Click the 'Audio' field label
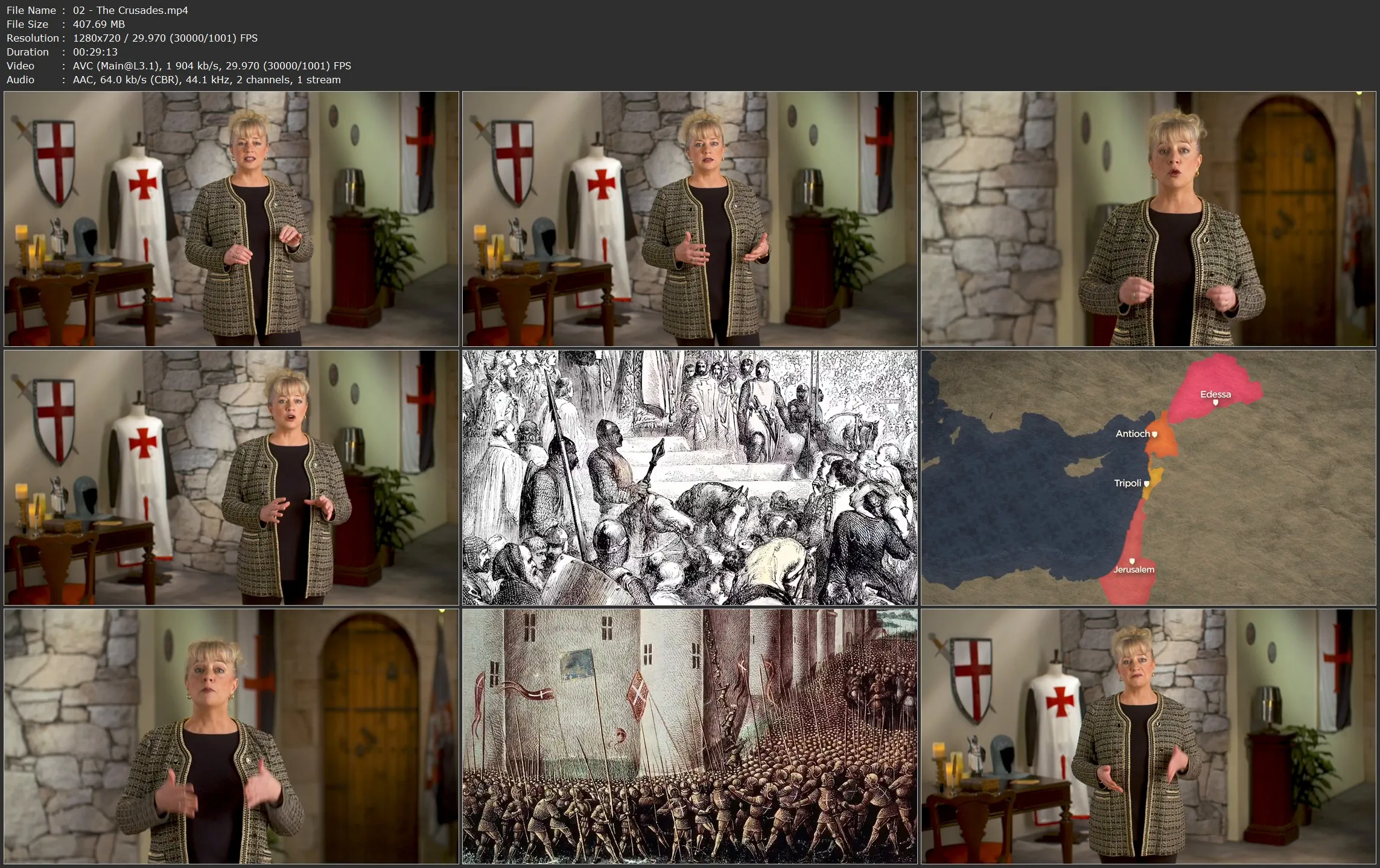Screen dimensions: 1380x868 pyautogui.click(x=21, y=80)
